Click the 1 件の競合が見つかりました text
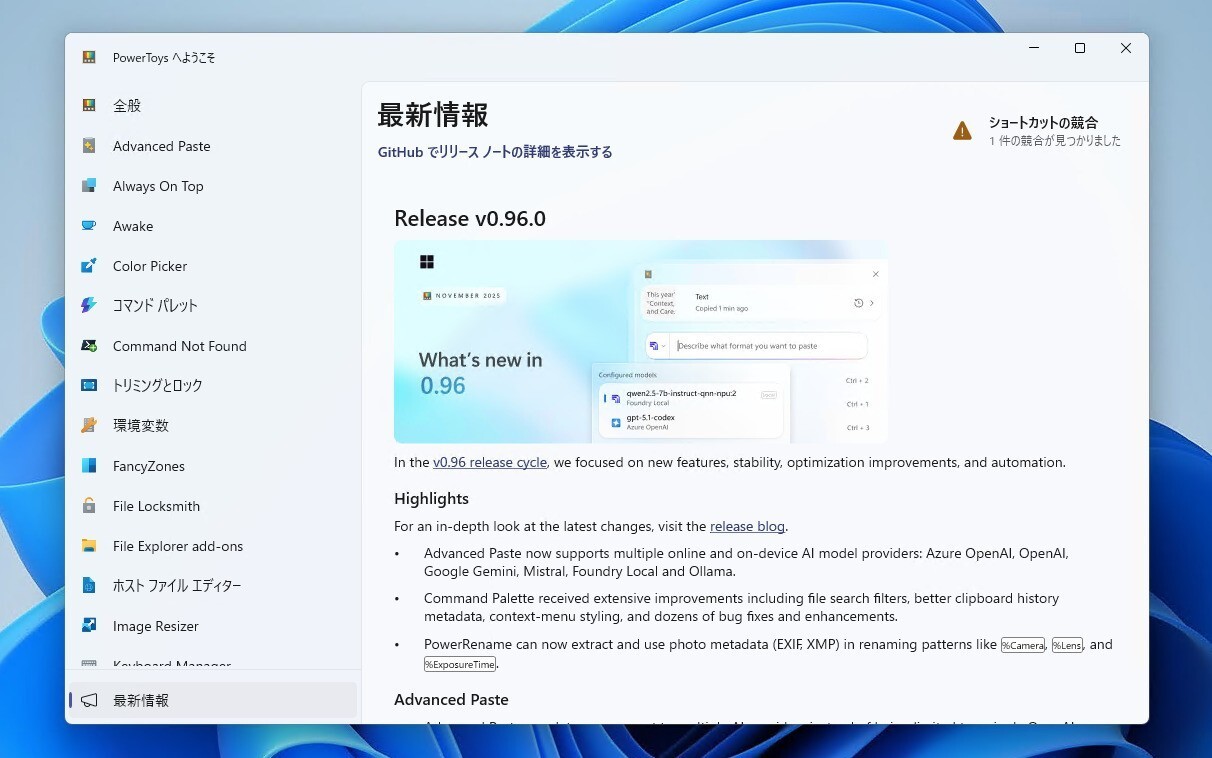The width and height of the screenshot is (1212, 758). point(1055,141)
